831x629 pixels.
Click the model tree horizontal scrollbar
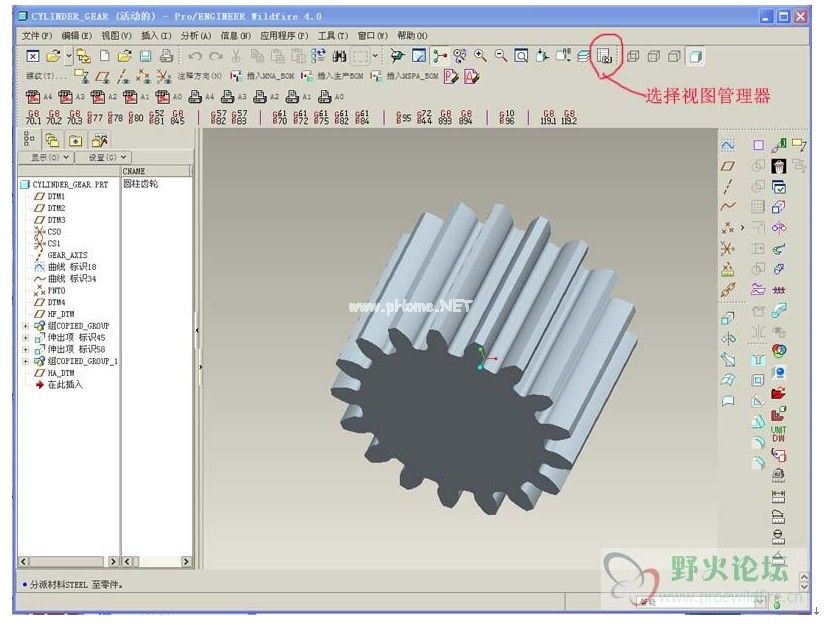click(x=68, y=561)
